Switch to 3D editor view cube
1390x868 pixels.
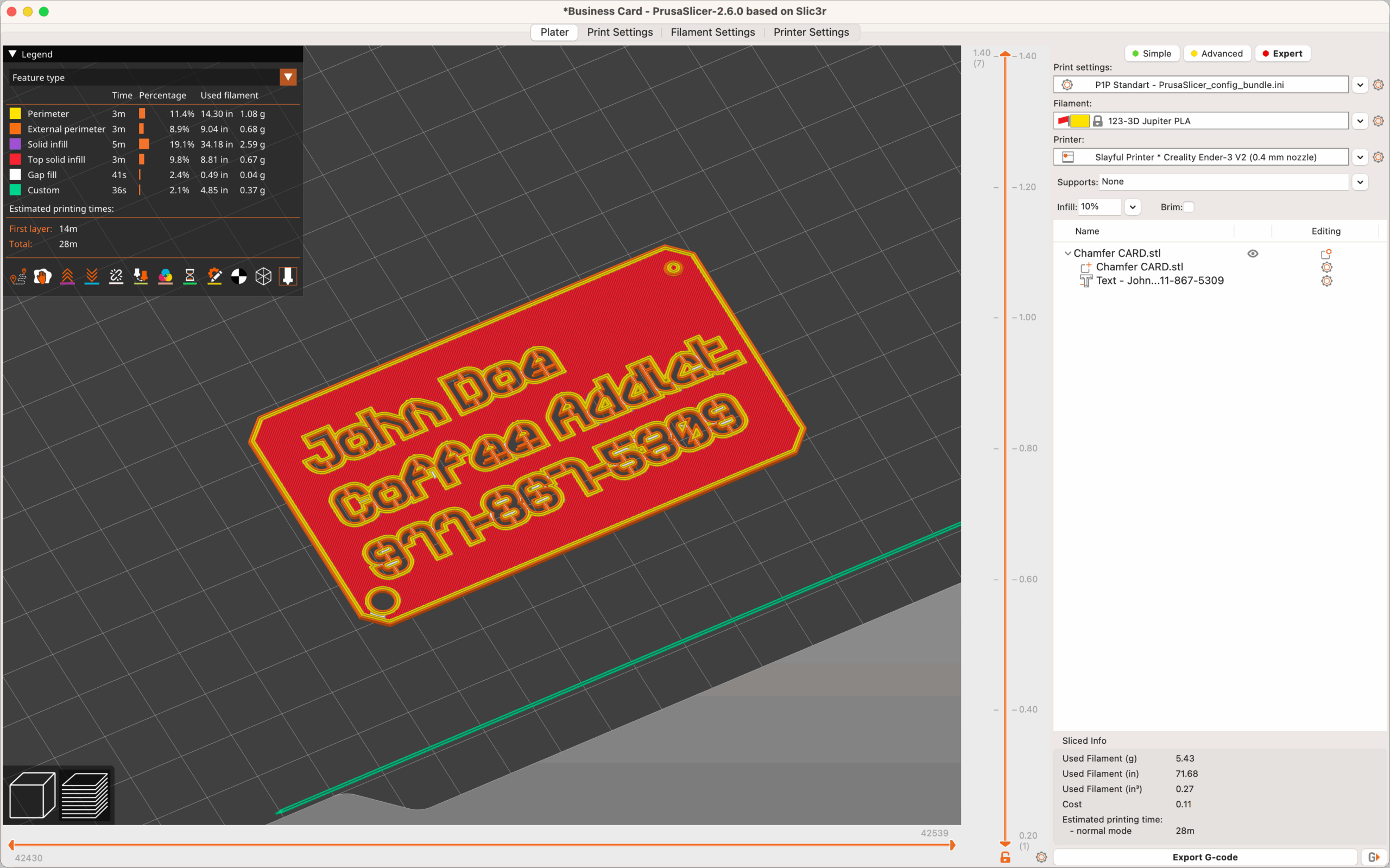(33, 795)
